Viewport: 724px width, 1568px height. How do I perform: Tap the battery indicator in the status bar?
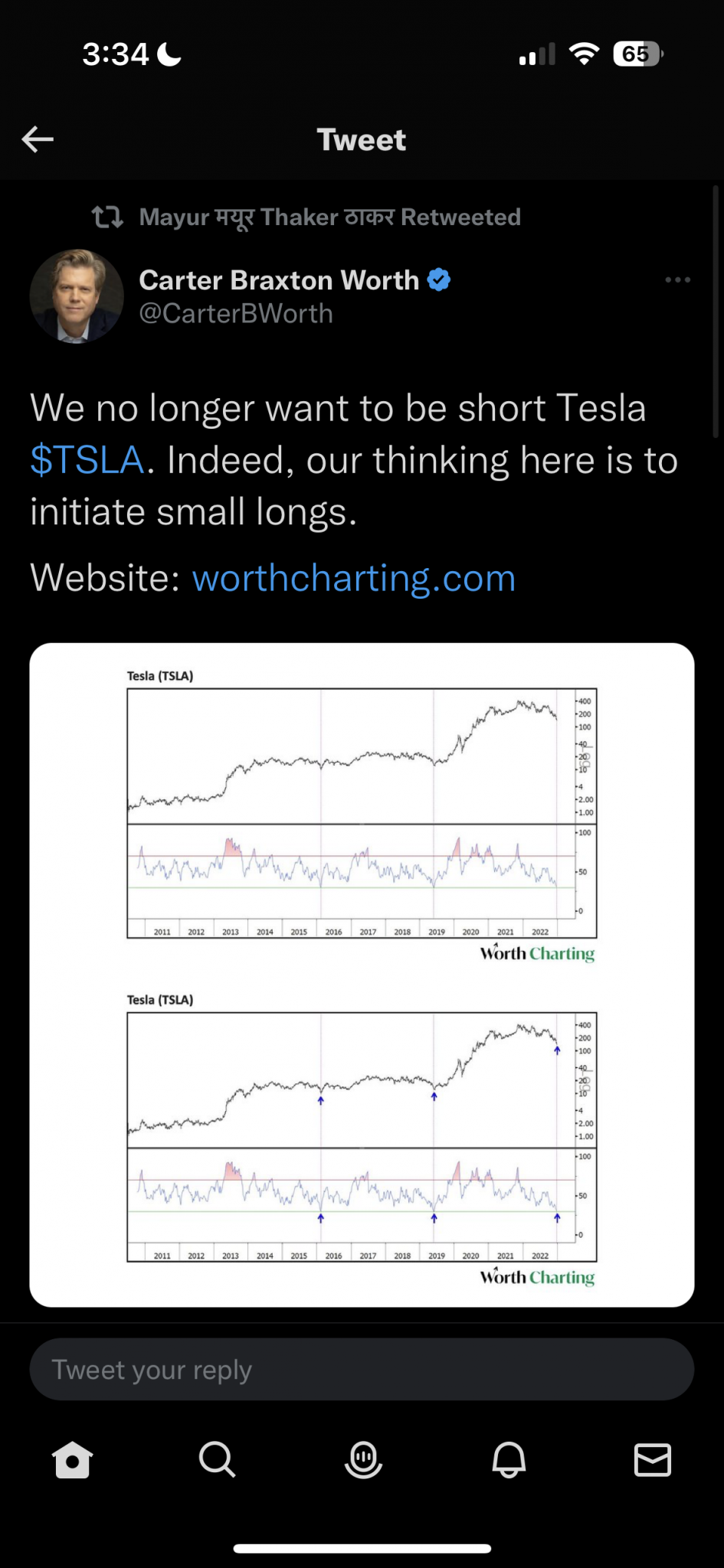pos(637,54)
